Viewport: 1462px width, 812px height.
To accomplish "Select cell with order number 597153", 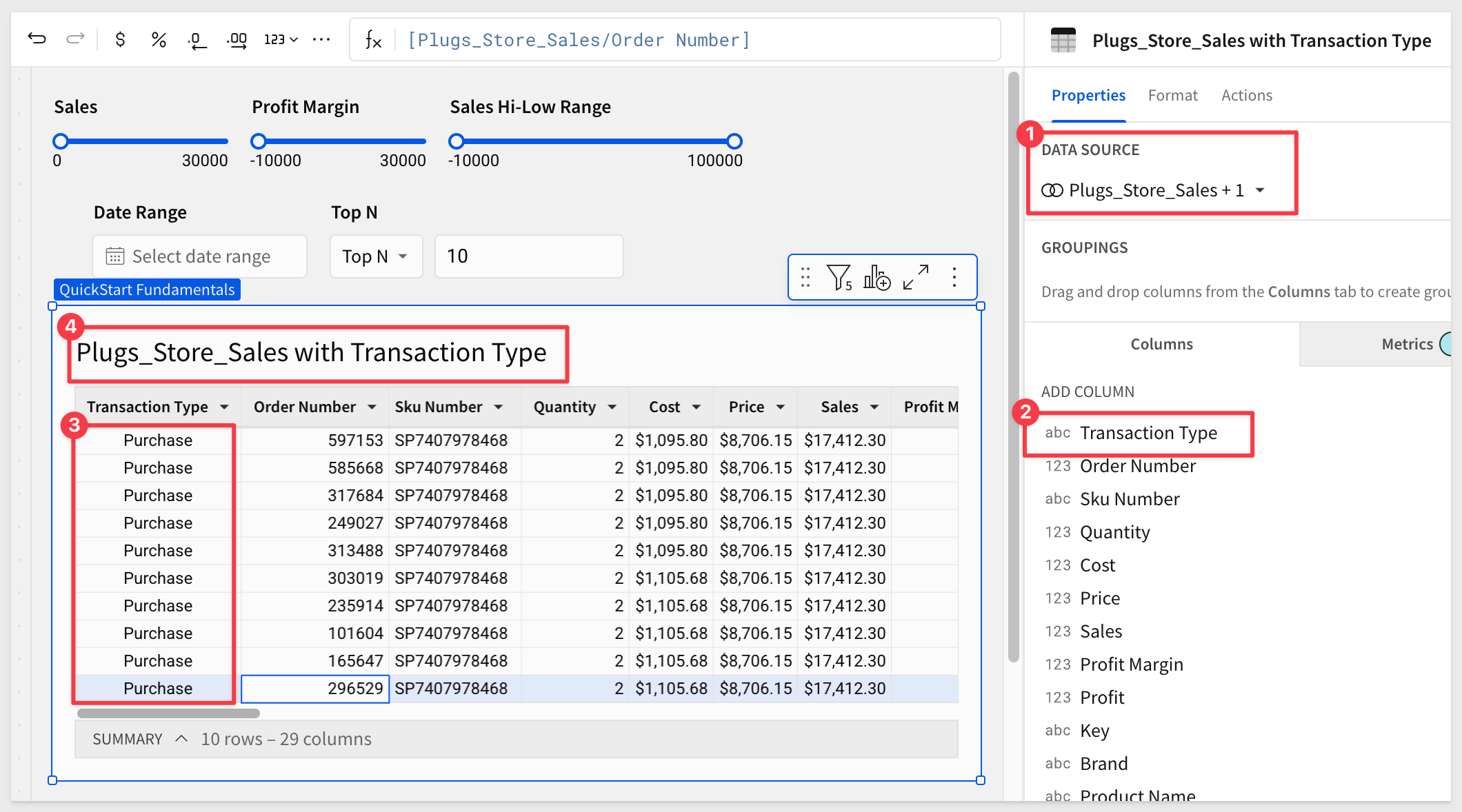I will [315, 440].
